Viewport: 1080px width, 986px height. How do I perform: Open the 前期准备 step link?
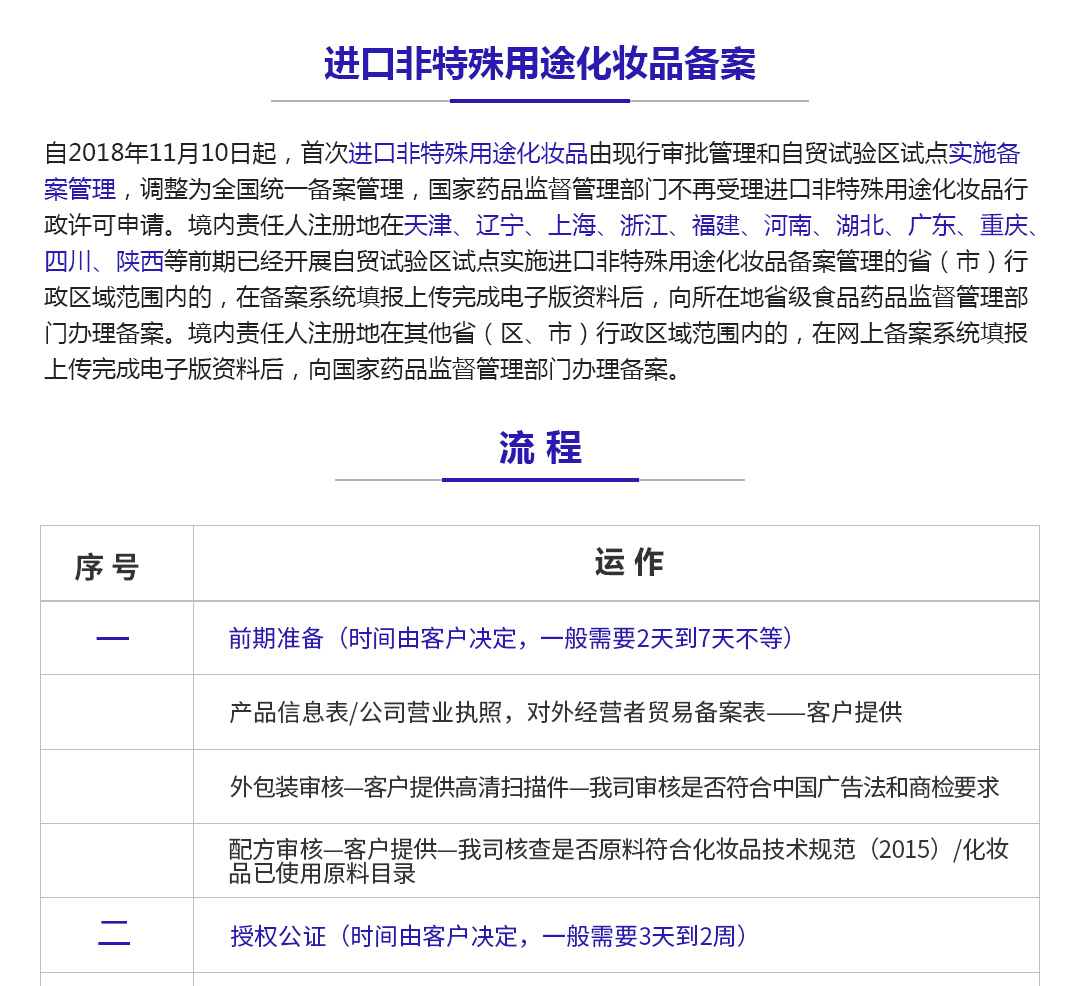click(x=276, y=638)
